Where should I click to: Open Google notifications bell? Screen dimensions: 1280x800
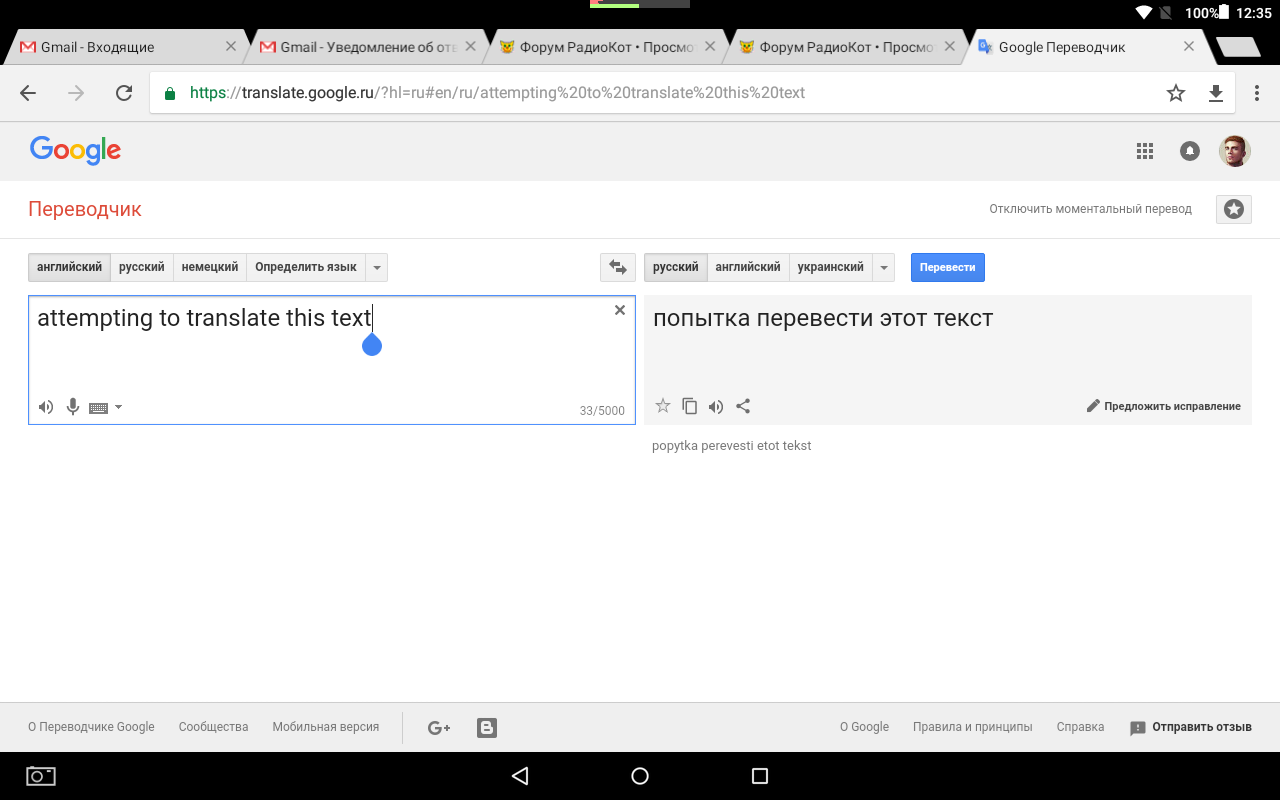pos(1190,151)
